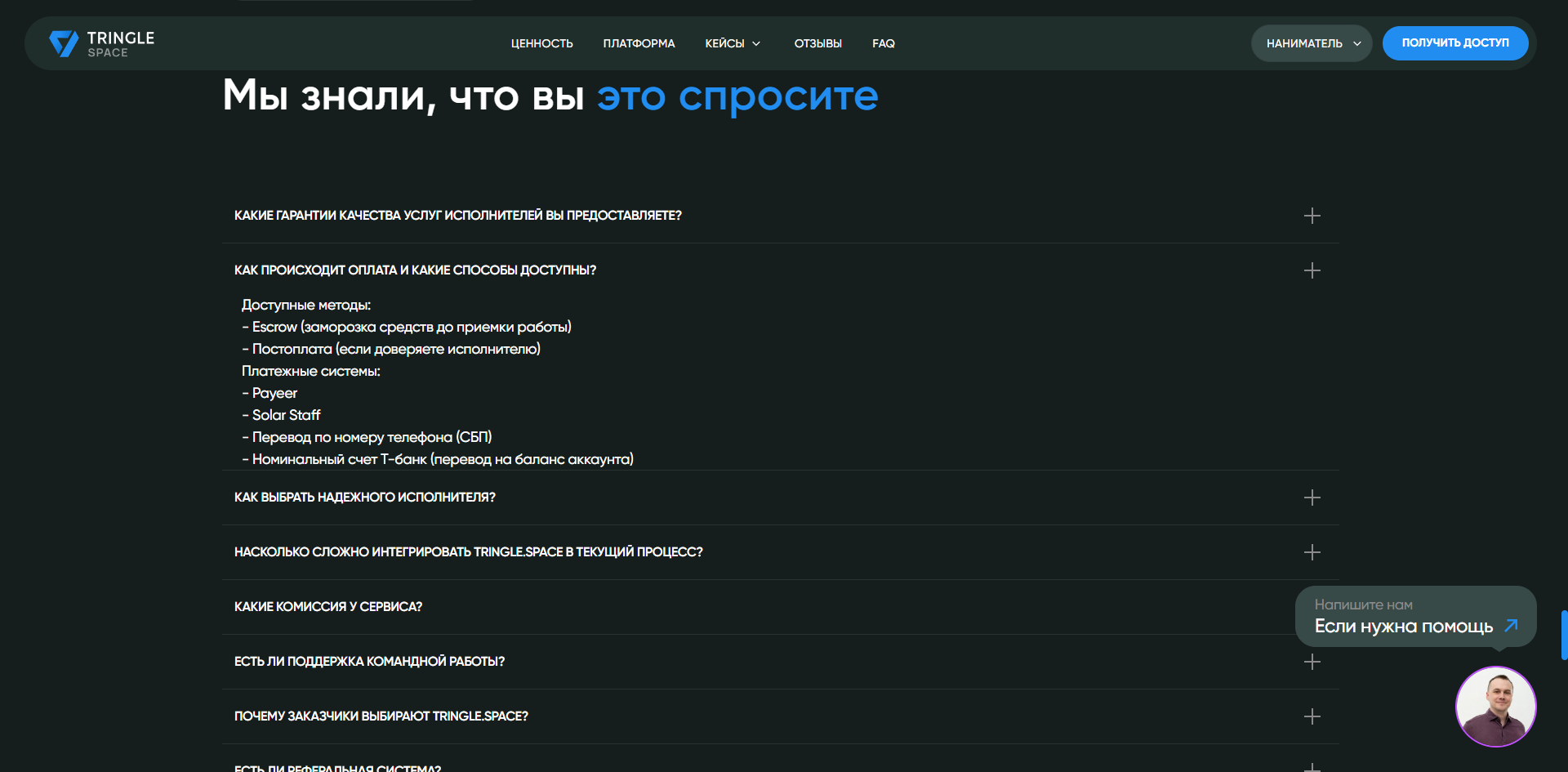Expand ПОЧЕМУ ЗАКАЗЧИКИ ВЫБИРАЮТ plus icon

tap(1312, 716)
